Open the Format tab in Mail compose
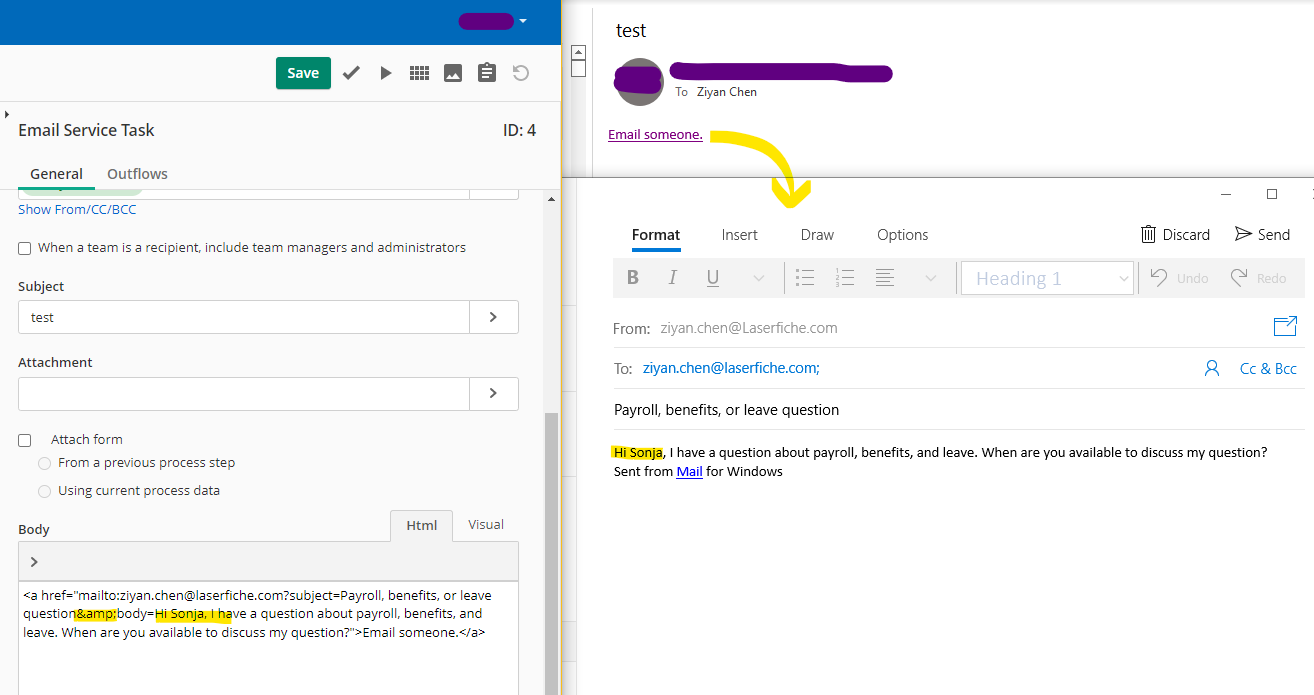The image size is (1314, 695). (x=656, y=235)
